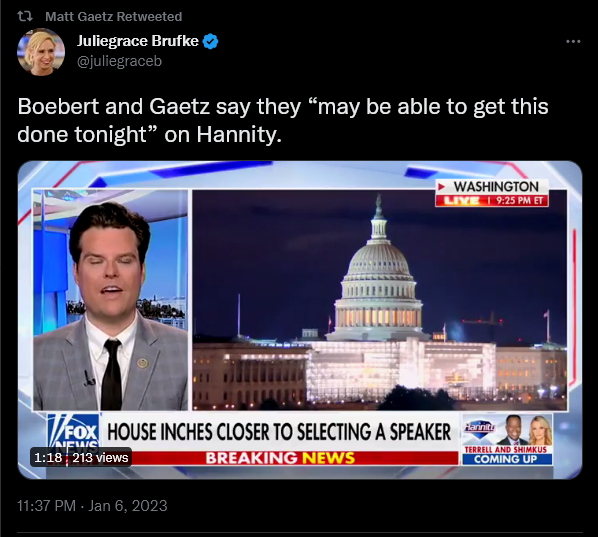
Task: Click the 'Terrell and Shimkus Coming Up' graphic
Action: point(507,455)
